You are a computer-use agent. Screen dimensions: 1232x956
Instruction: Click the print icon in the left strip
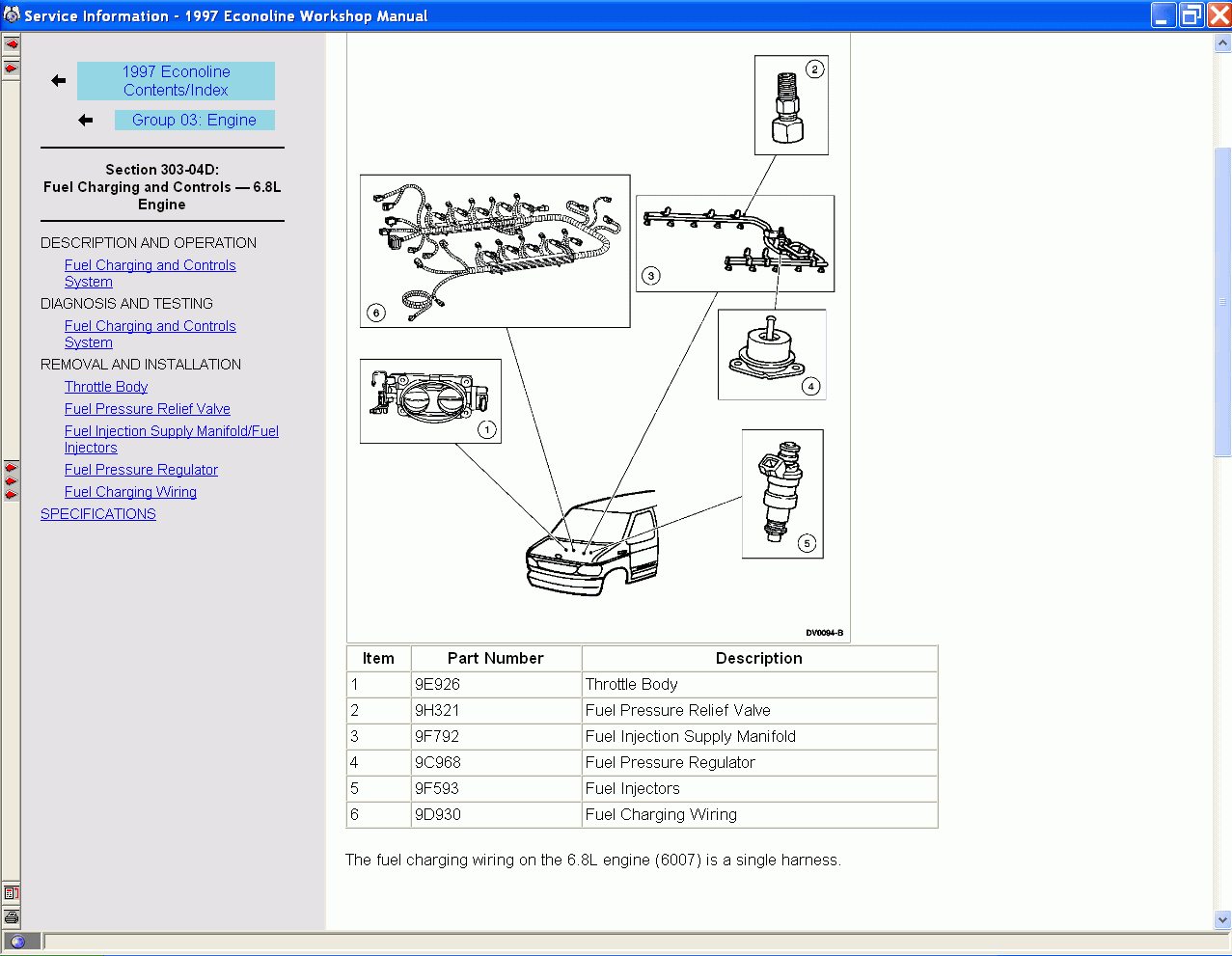point(11,917)
